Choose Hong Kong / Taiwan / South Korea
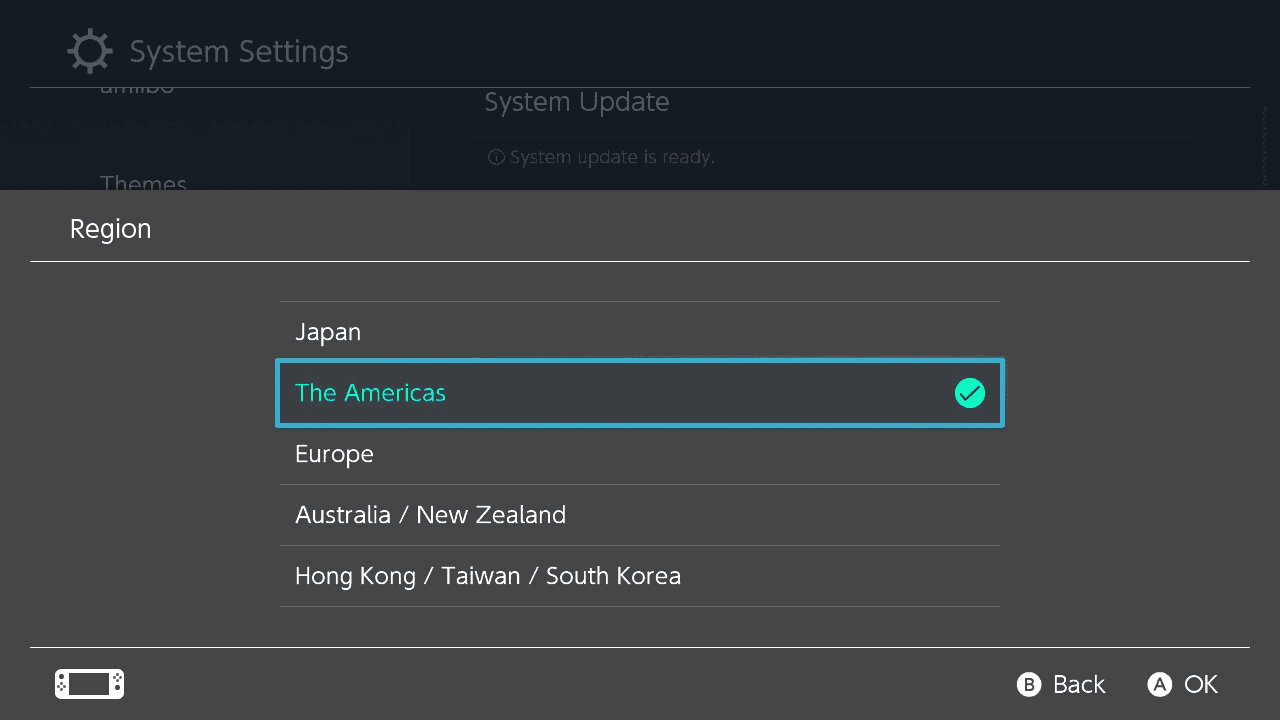This screenshot has height=720, width=1280. (640, 576)
